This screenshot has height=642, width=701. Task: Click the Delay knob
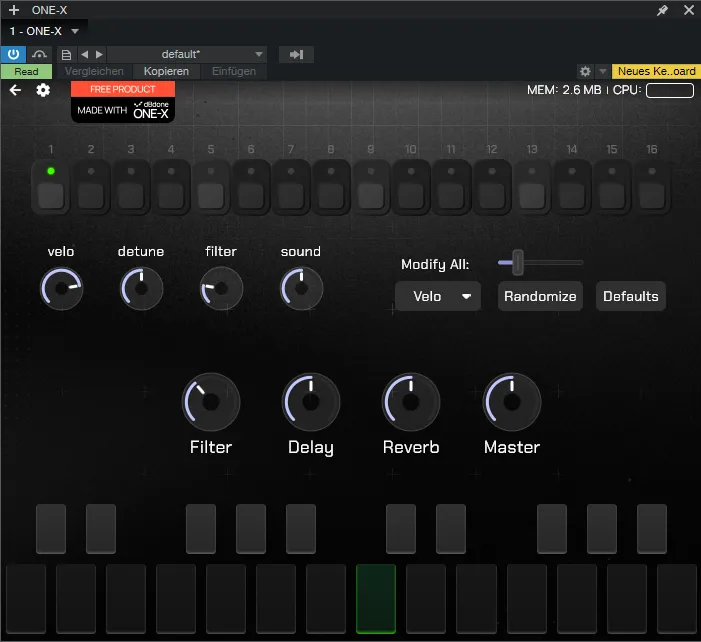tap(311, 402)
